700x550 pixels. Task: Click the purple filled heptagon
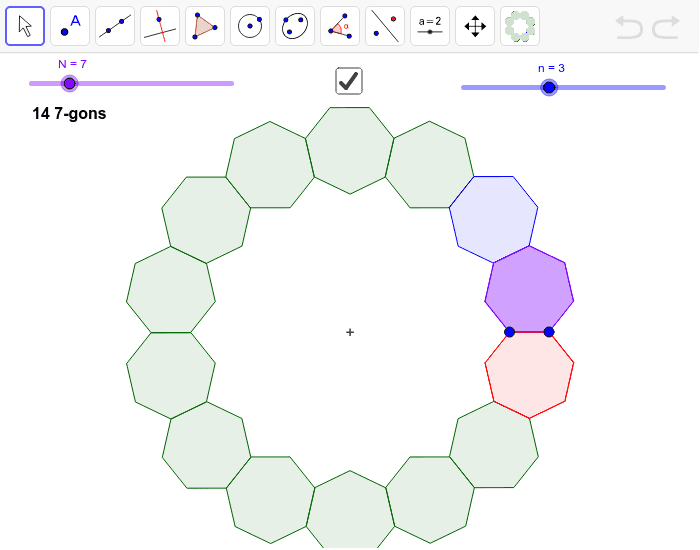(x=529, y=292)
